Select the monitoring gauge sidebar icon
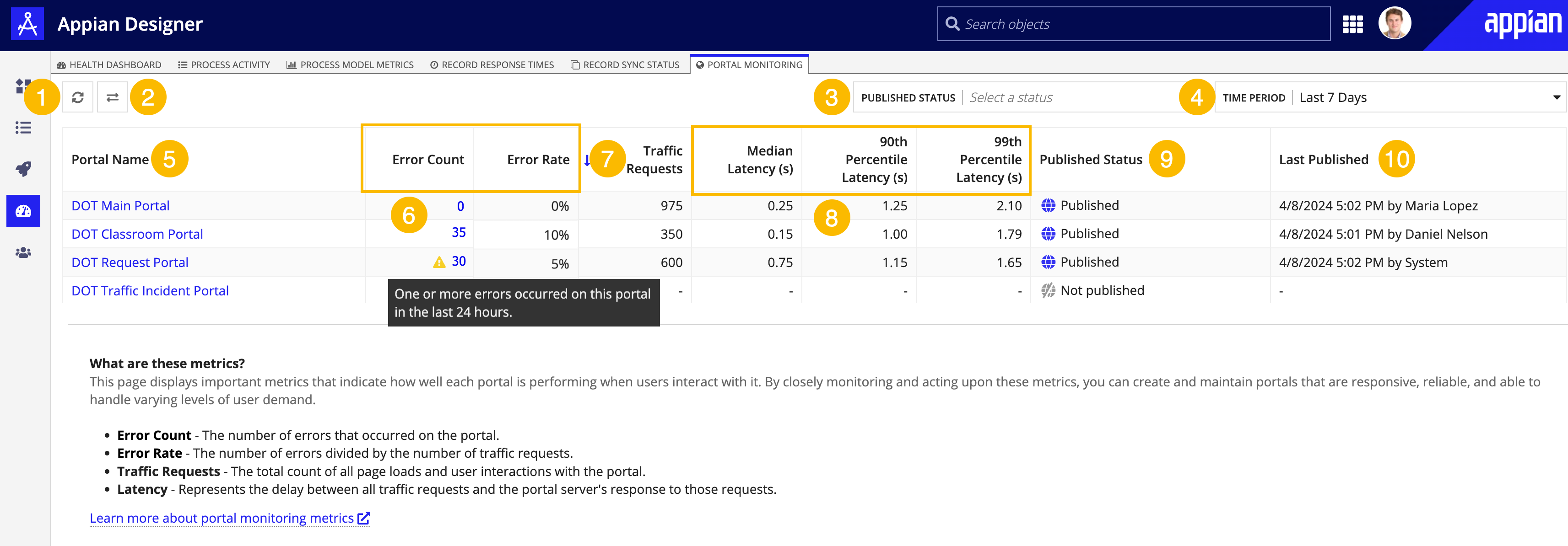Screen dimensions: 1568x546 pos(23,211)
